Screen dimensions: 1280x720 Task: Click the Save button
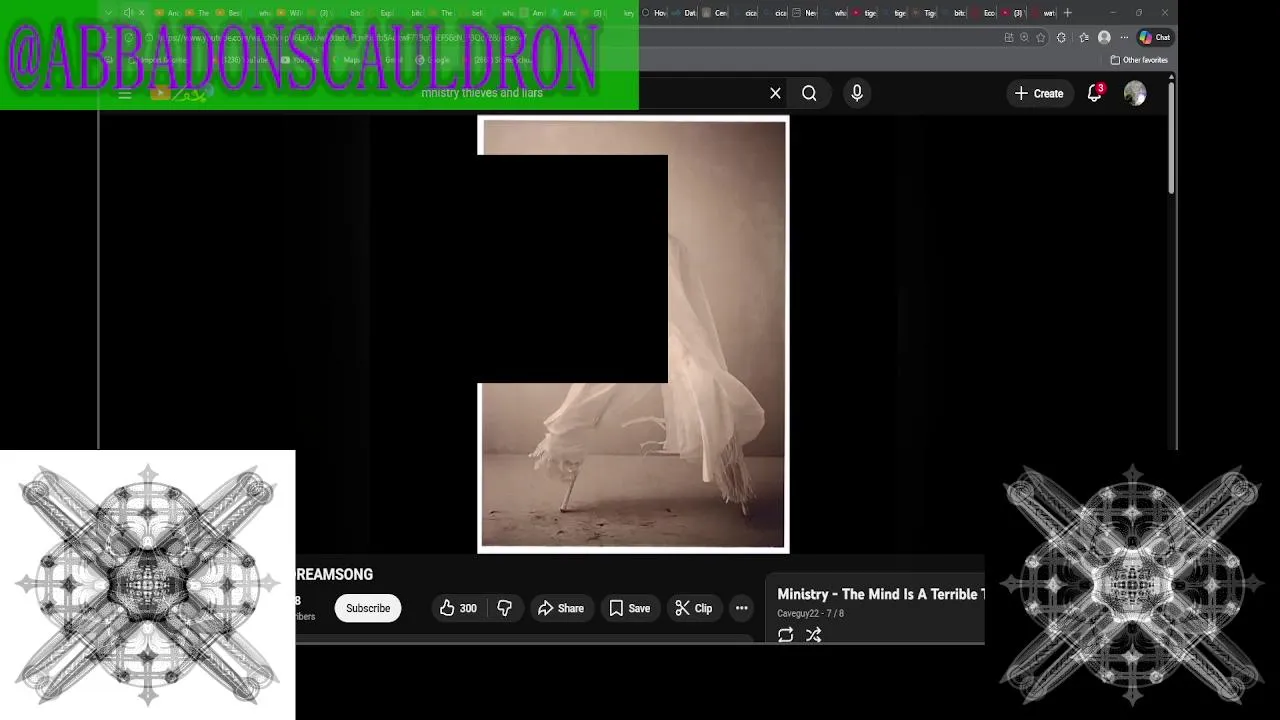[630, 608]
